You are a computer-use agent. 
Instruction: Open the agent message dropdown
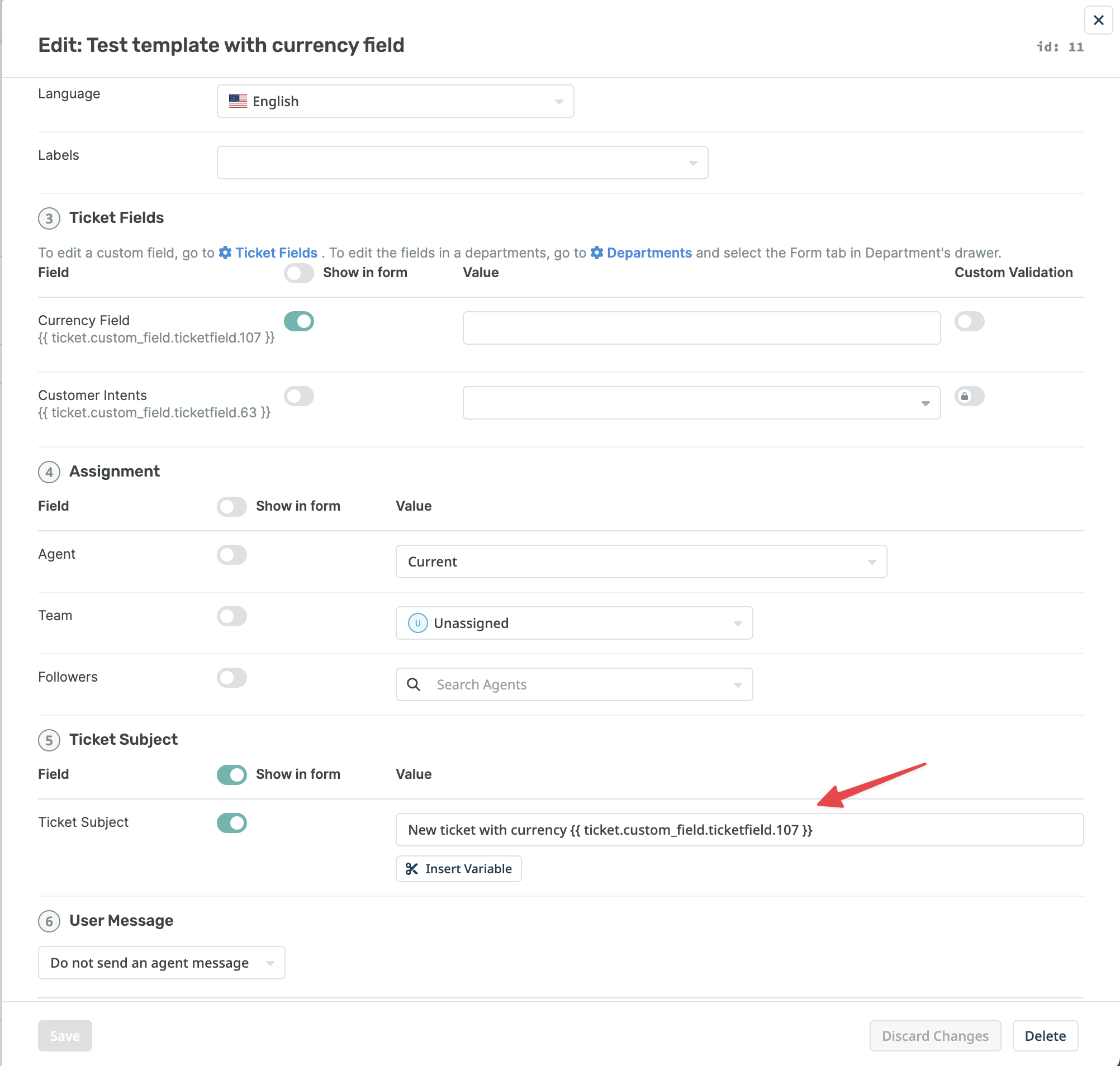click(x=162, y=963)
